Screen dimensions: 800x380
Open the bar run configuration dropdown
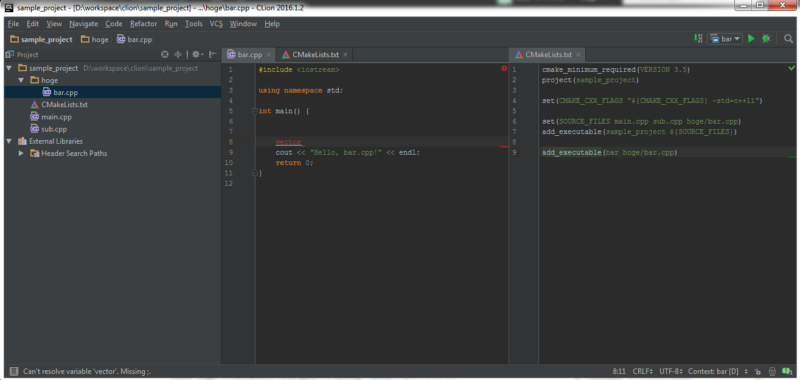pos(725,39)
